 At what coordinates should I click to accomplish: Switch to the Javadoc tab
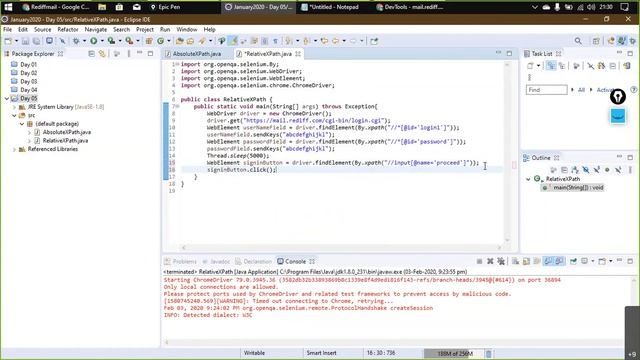click(x=216, y=262)
